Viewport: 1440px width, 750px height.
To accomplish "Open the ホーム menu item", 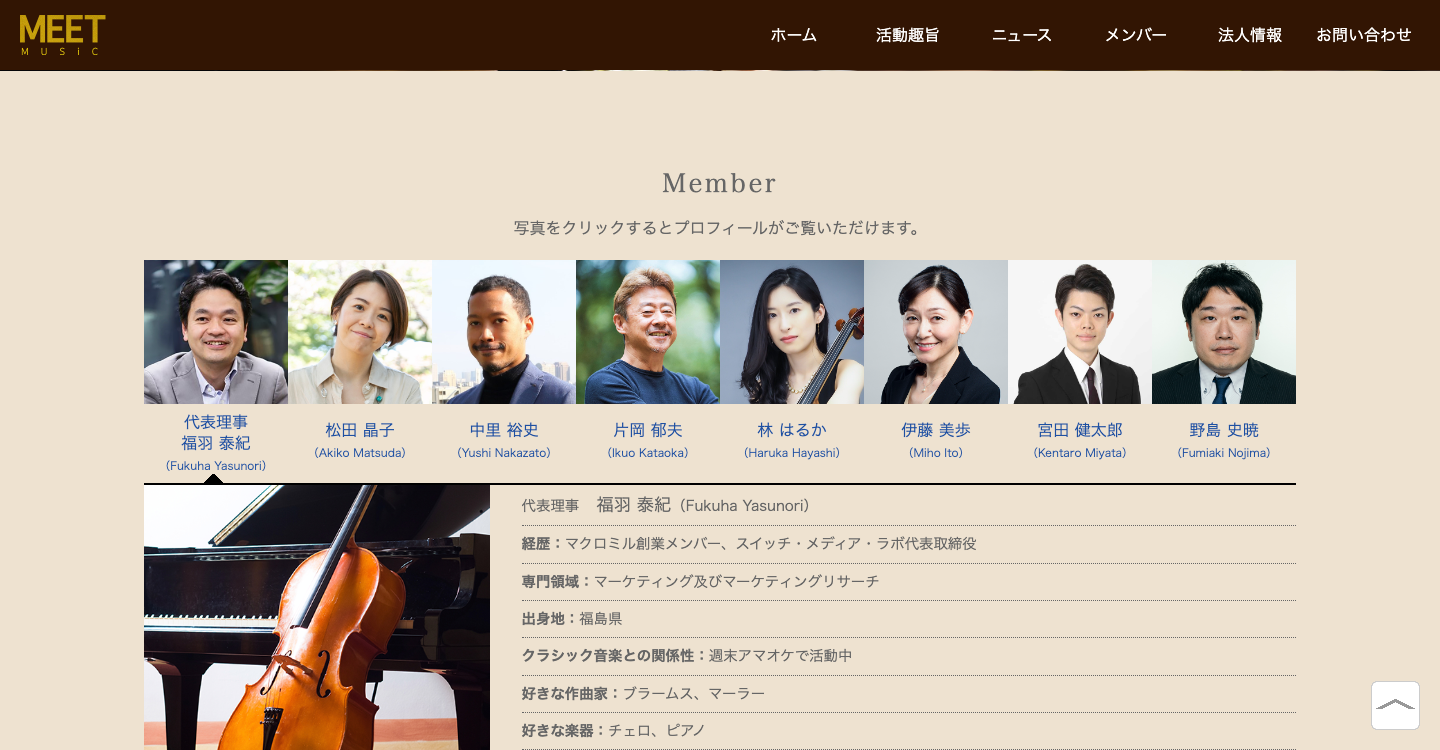I will click(x=794, y=35).
